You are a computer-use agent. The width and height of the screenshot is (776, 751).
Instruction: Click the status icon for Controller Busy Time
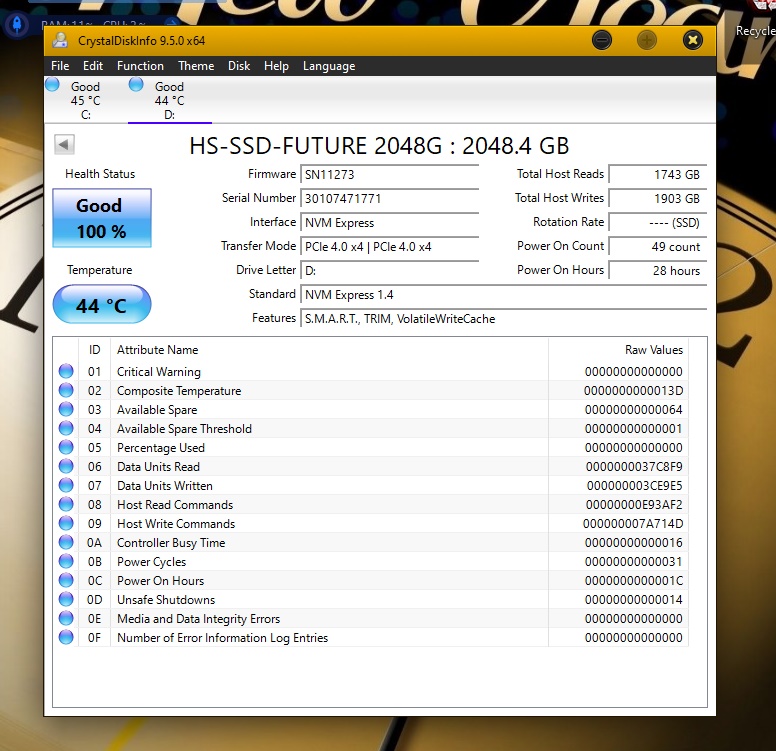66,543
